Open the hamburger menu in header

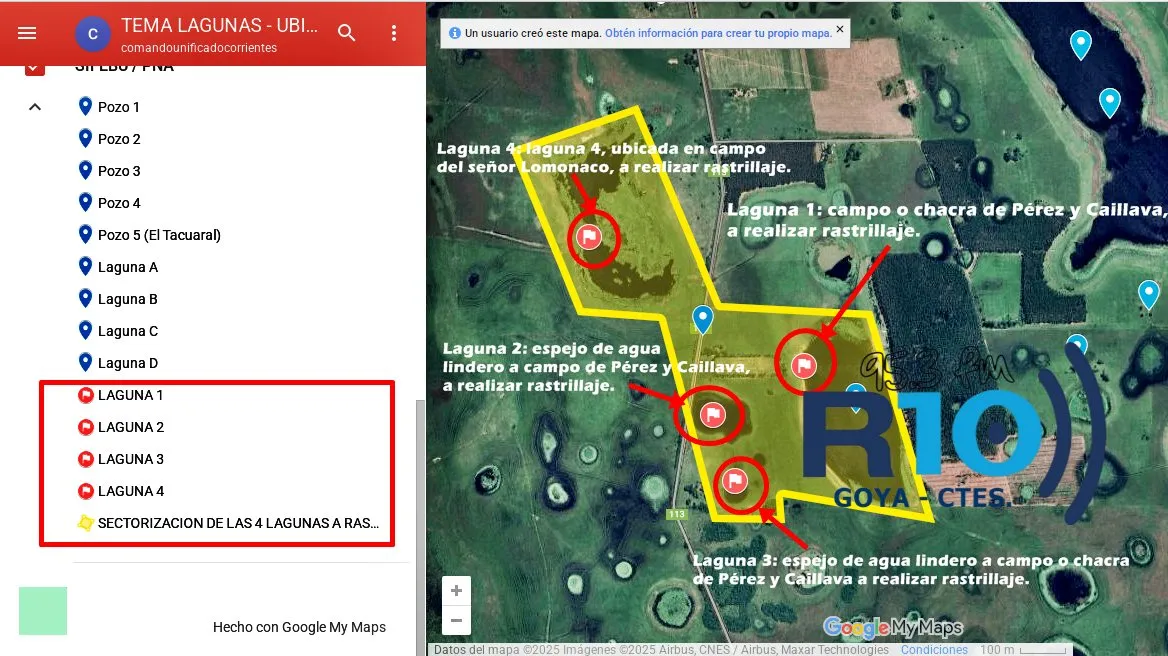point(27,33)
